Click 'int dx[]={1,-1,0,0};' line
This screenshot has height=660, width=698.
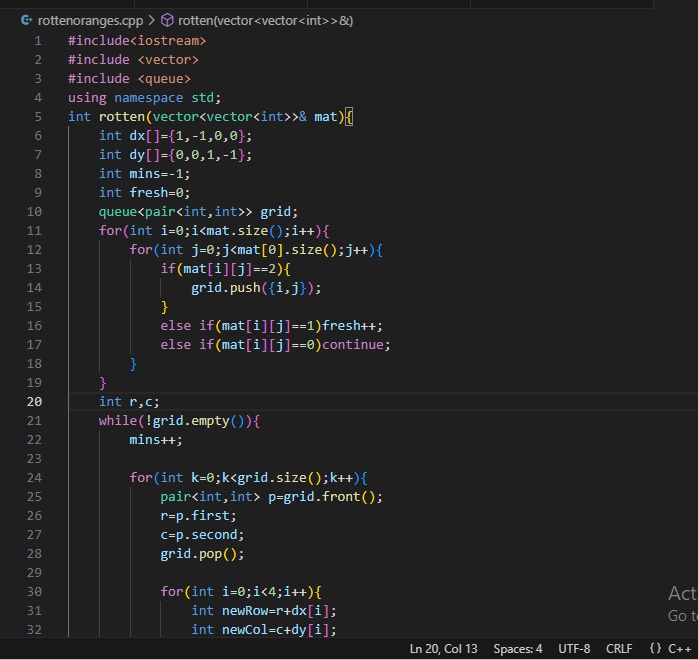click(175, 136)
